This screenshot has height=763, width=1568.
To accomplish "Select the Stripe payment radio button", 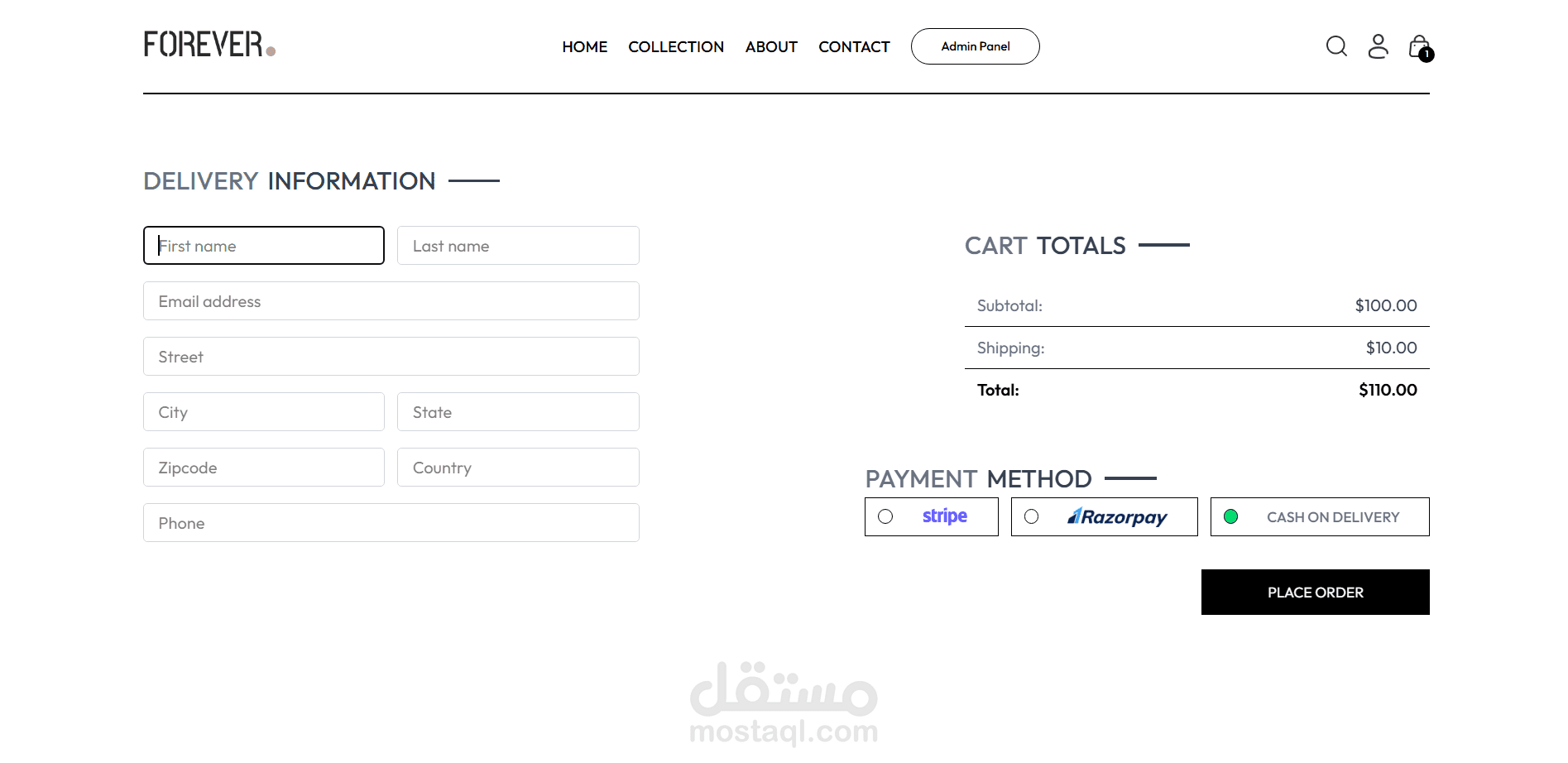I will pyautogui.click(x=885, y=516).
